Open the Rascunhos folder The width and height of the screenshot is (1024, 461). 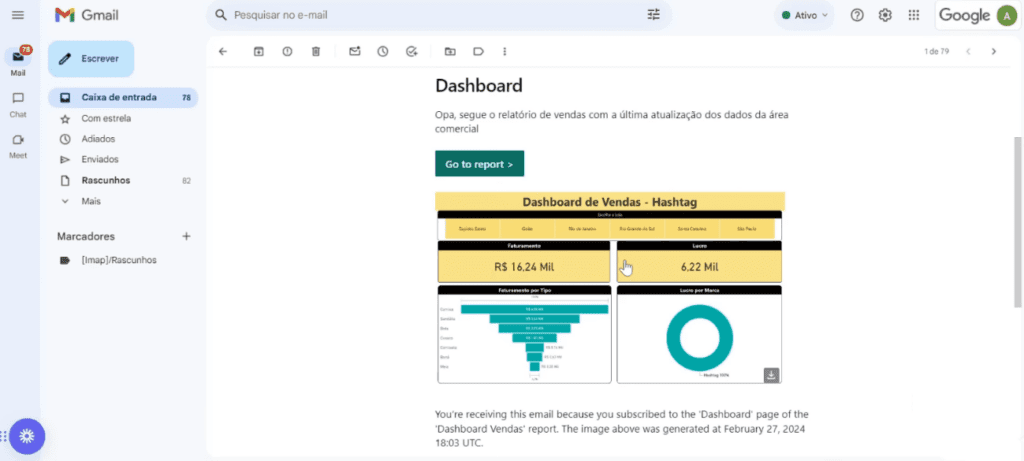[123, 180]
